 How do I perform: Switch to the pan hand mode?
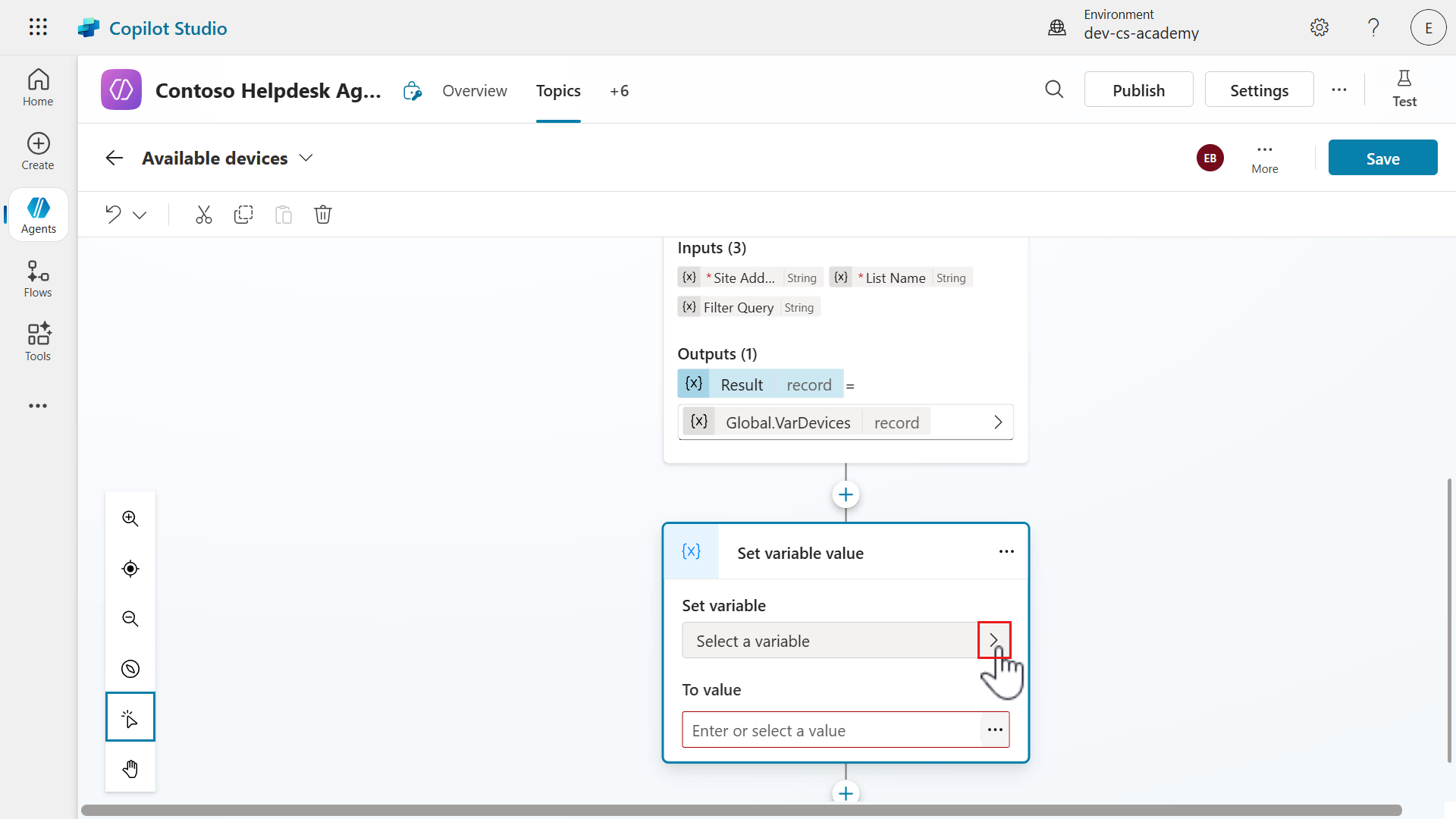[130, 769]
